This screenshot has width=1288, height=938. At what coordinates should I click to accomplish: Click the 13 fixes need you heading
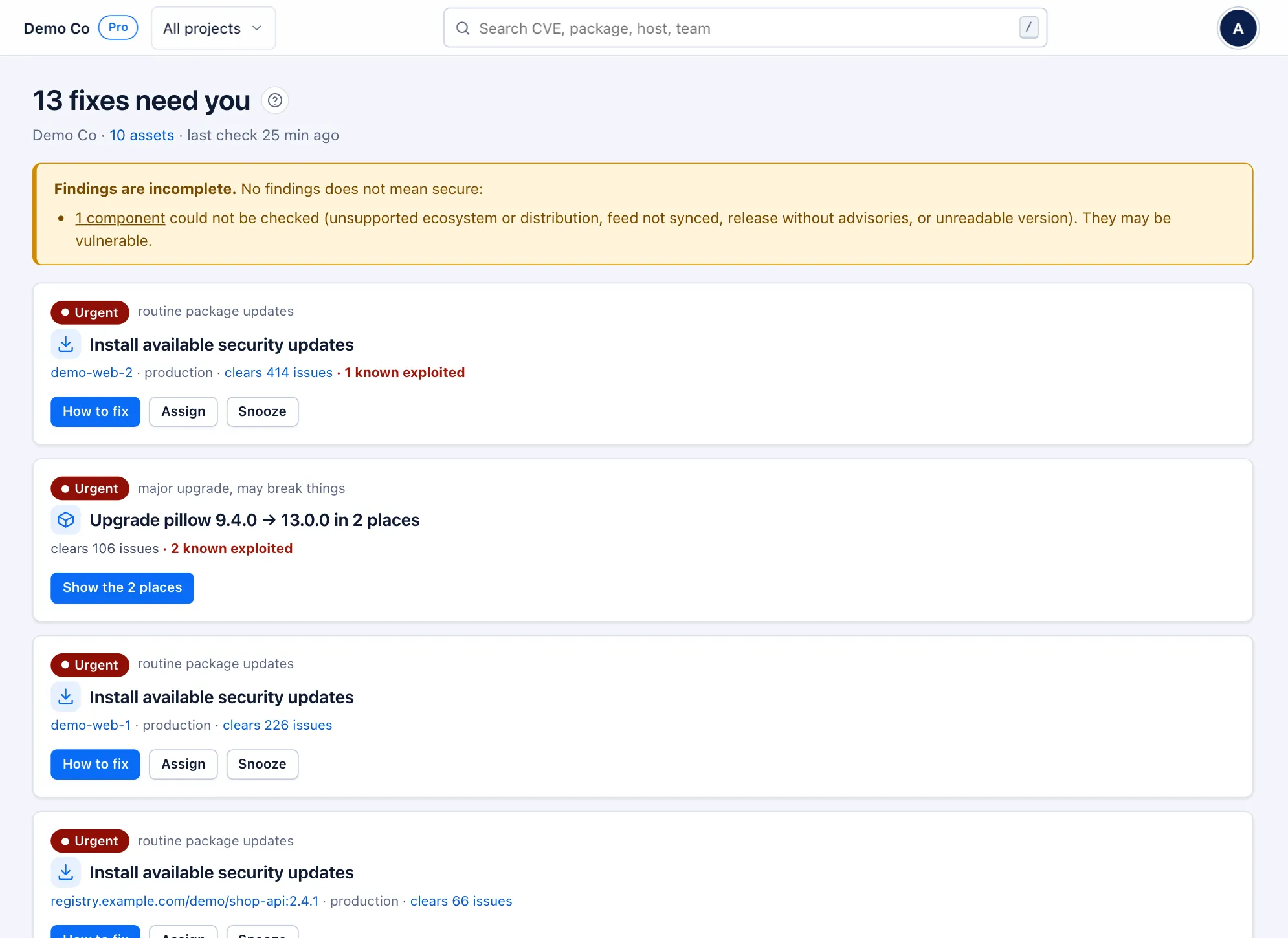(x=142, y=100)
